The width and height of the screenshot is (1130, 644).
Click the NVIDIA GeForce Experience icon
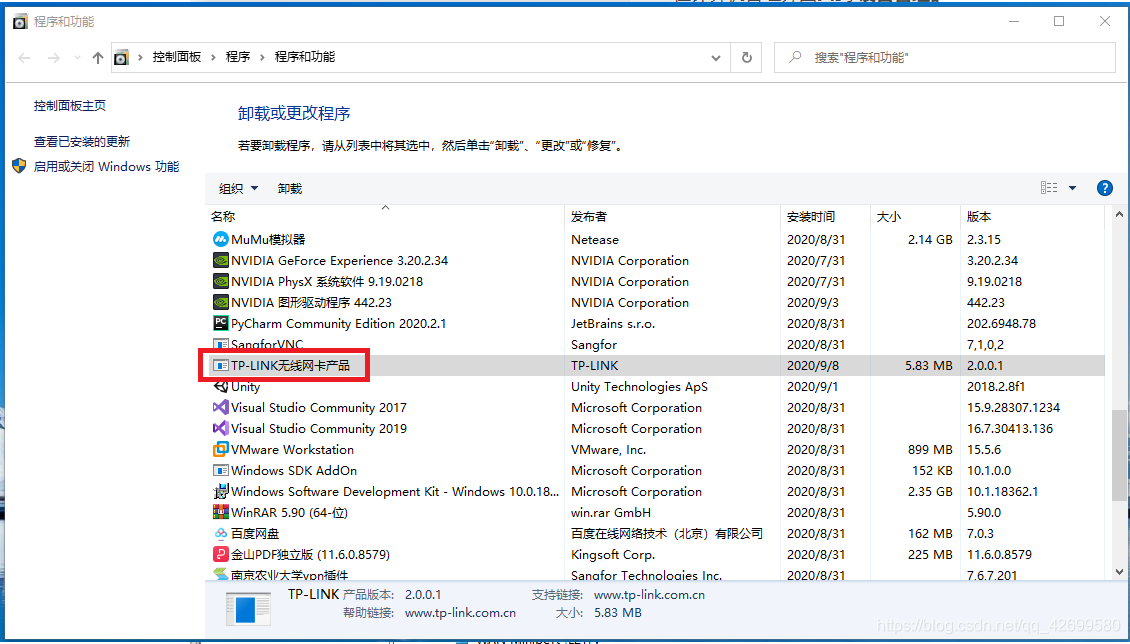pos(221,260)
